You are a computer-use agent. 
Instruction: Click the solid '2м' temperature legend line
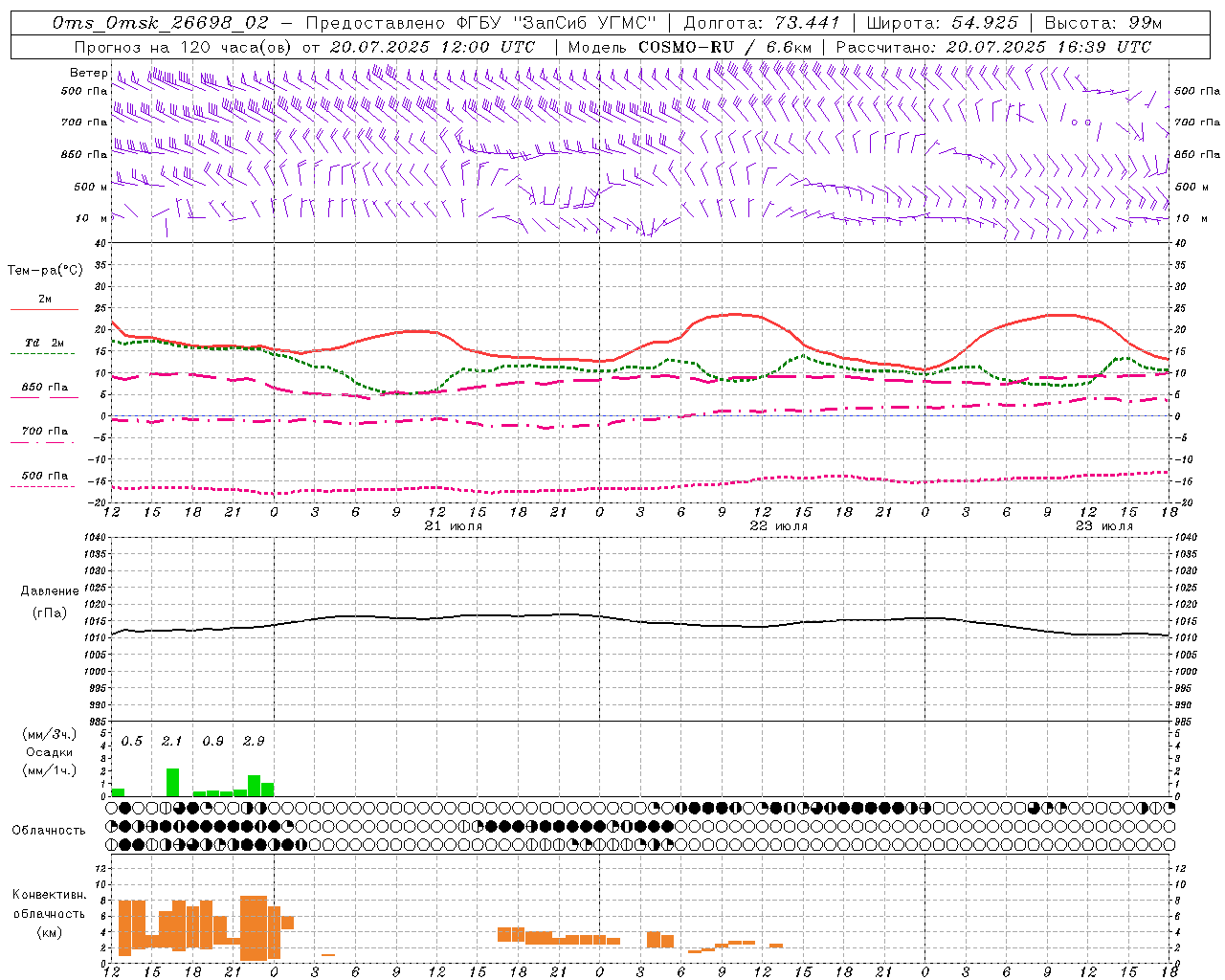[44, 309]
